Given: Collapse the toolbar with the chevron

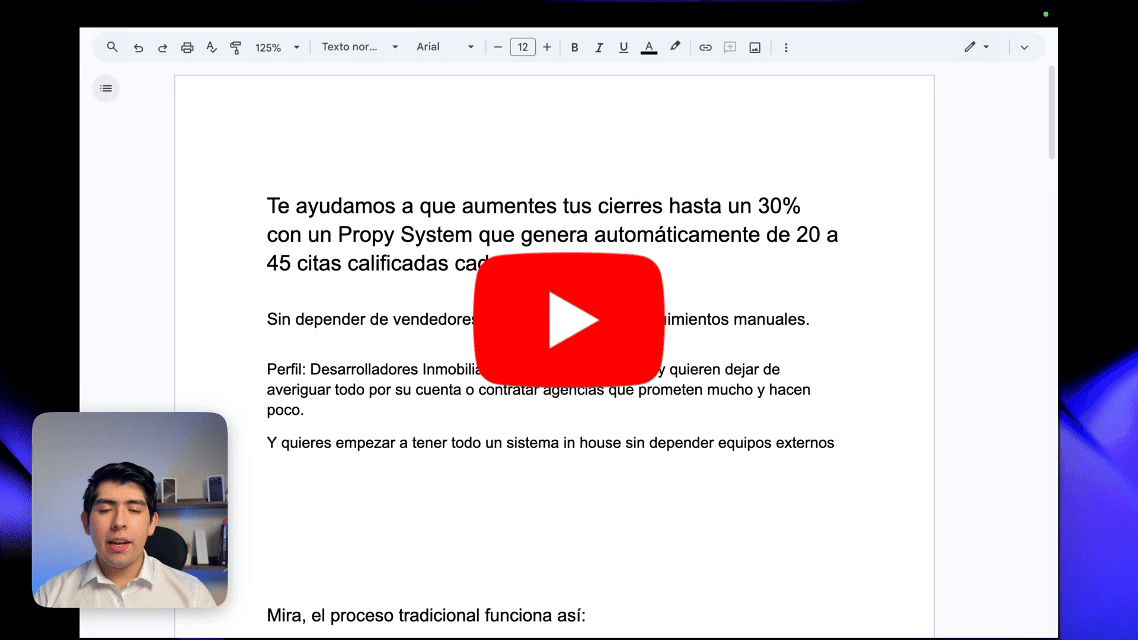Looking at the screenshot, I should click(1024, 47).
